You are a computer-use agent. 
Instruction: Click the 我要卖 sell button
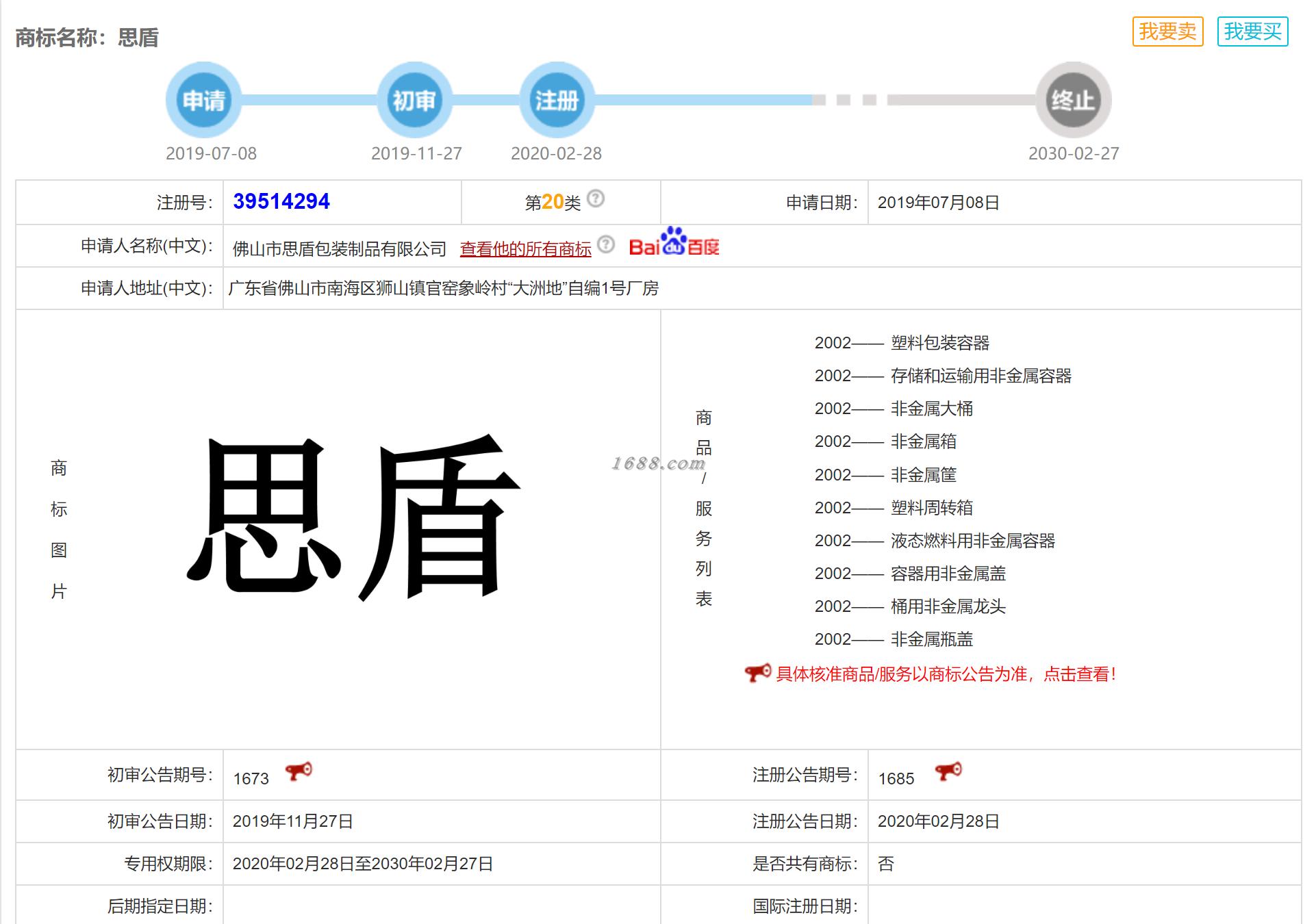(x=1167, y=31)
